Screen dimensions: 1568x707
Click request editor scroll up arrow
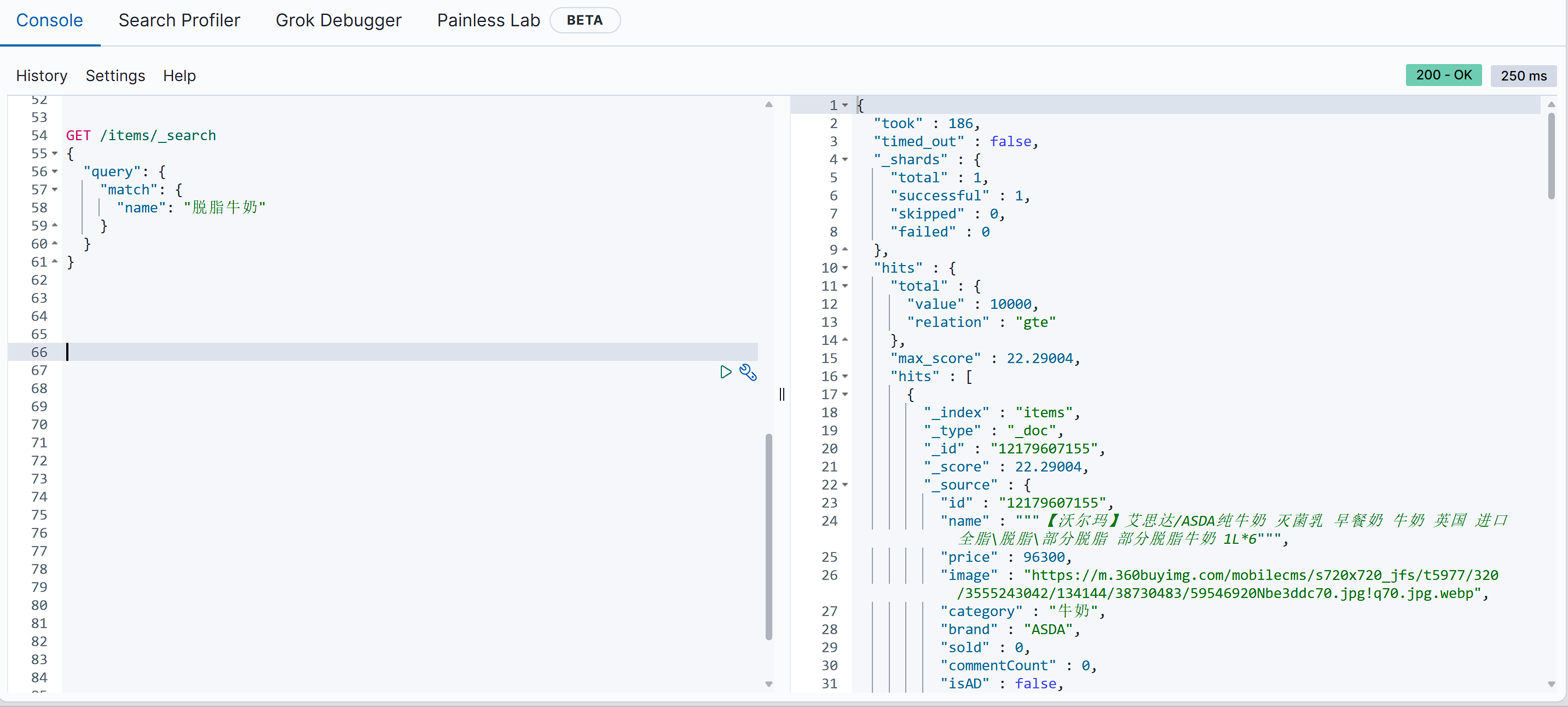point(768,104)
